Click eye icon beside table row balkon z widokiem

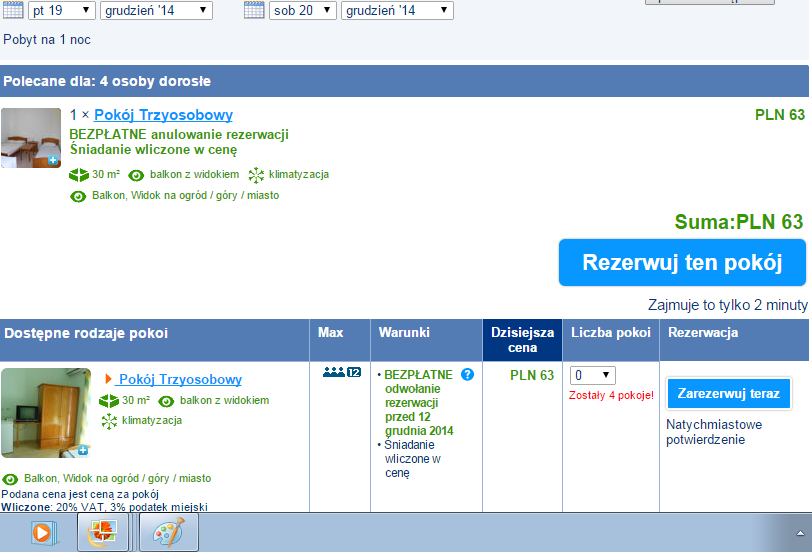[x=166, y=401]
